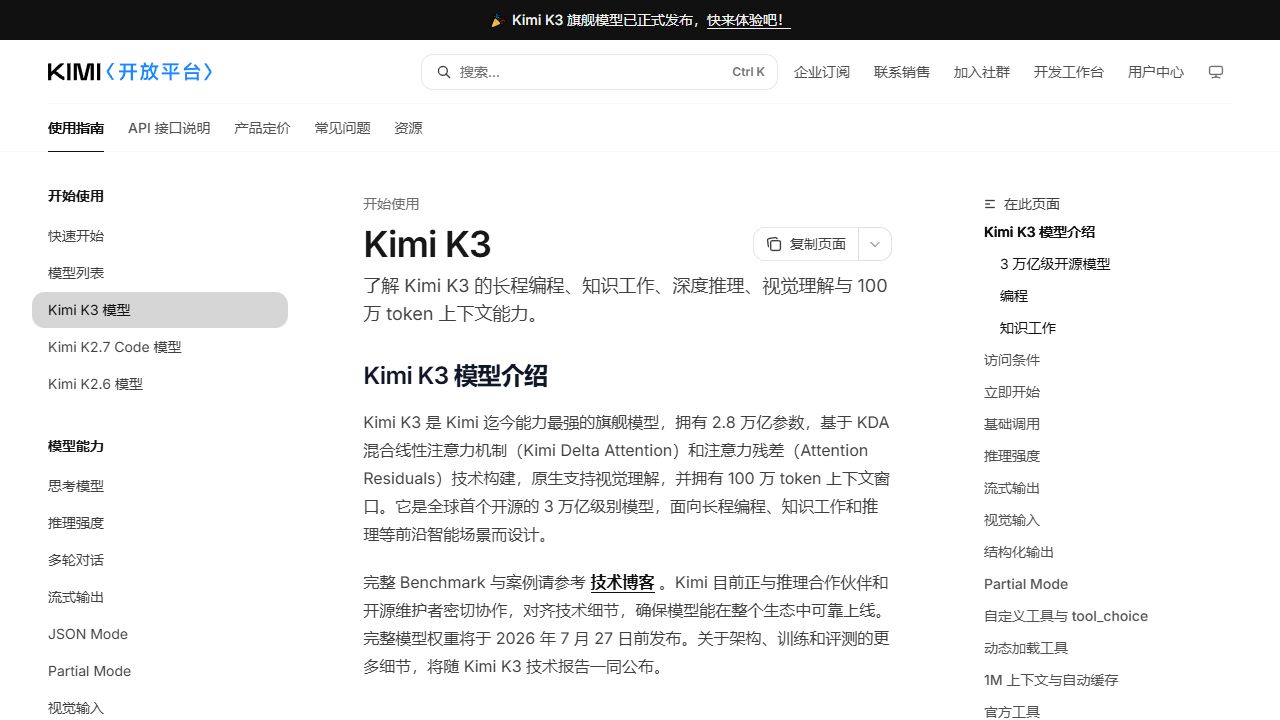Expand the 复制页面 dropdown chevron
This screenshot has height=720, width=1280.
[x=875, y=244]
